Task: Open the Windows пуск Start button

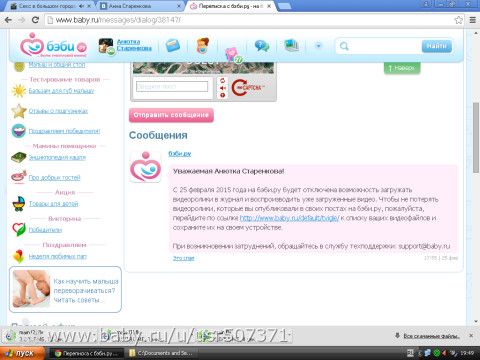Action: (x=22, y=353)
